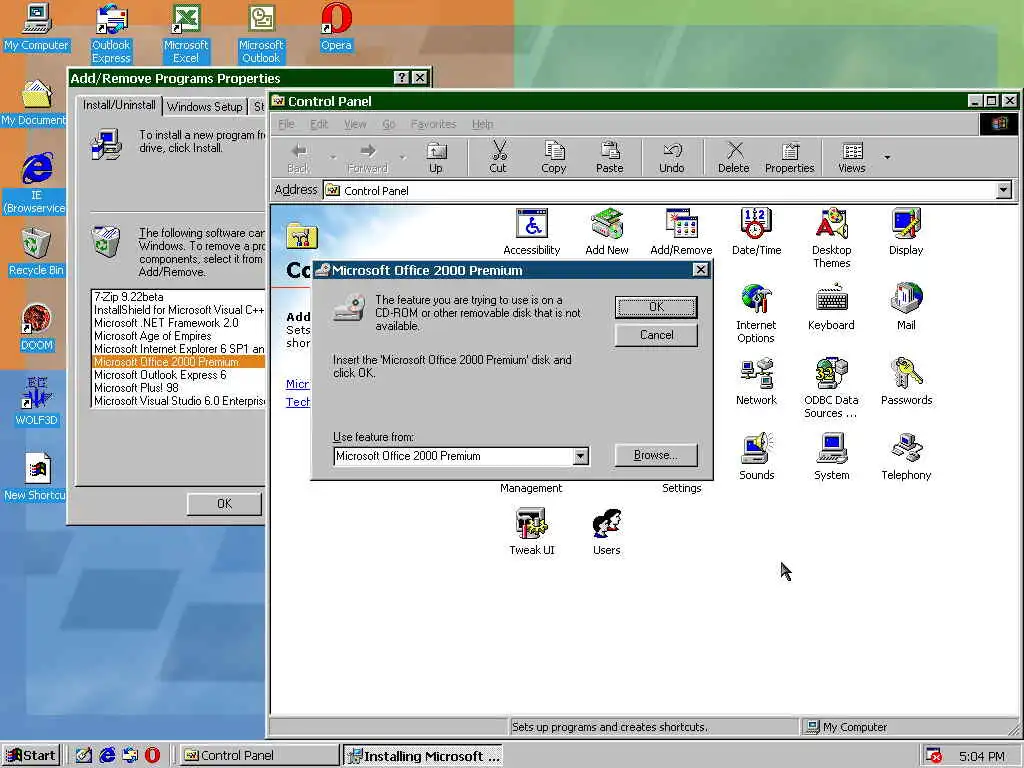This screenshot has height=768, width=1024.
Task: Click the Delete toolbar button
Action: [x=733, y=158]
